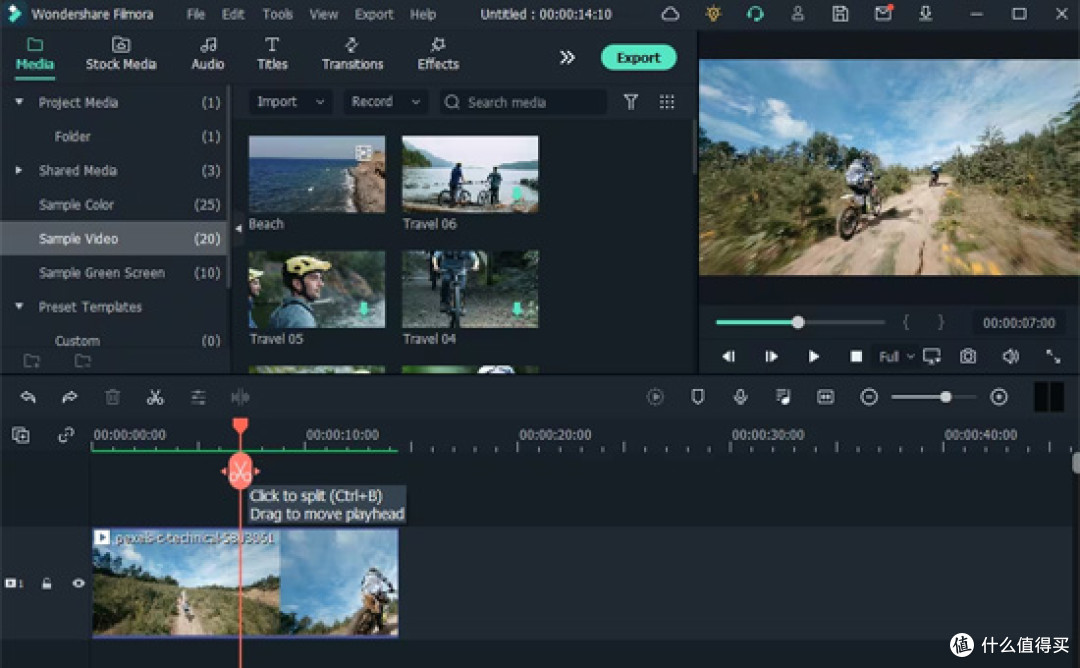
Task: Open the voiceover microphone icon
Action: pos(740,397)
